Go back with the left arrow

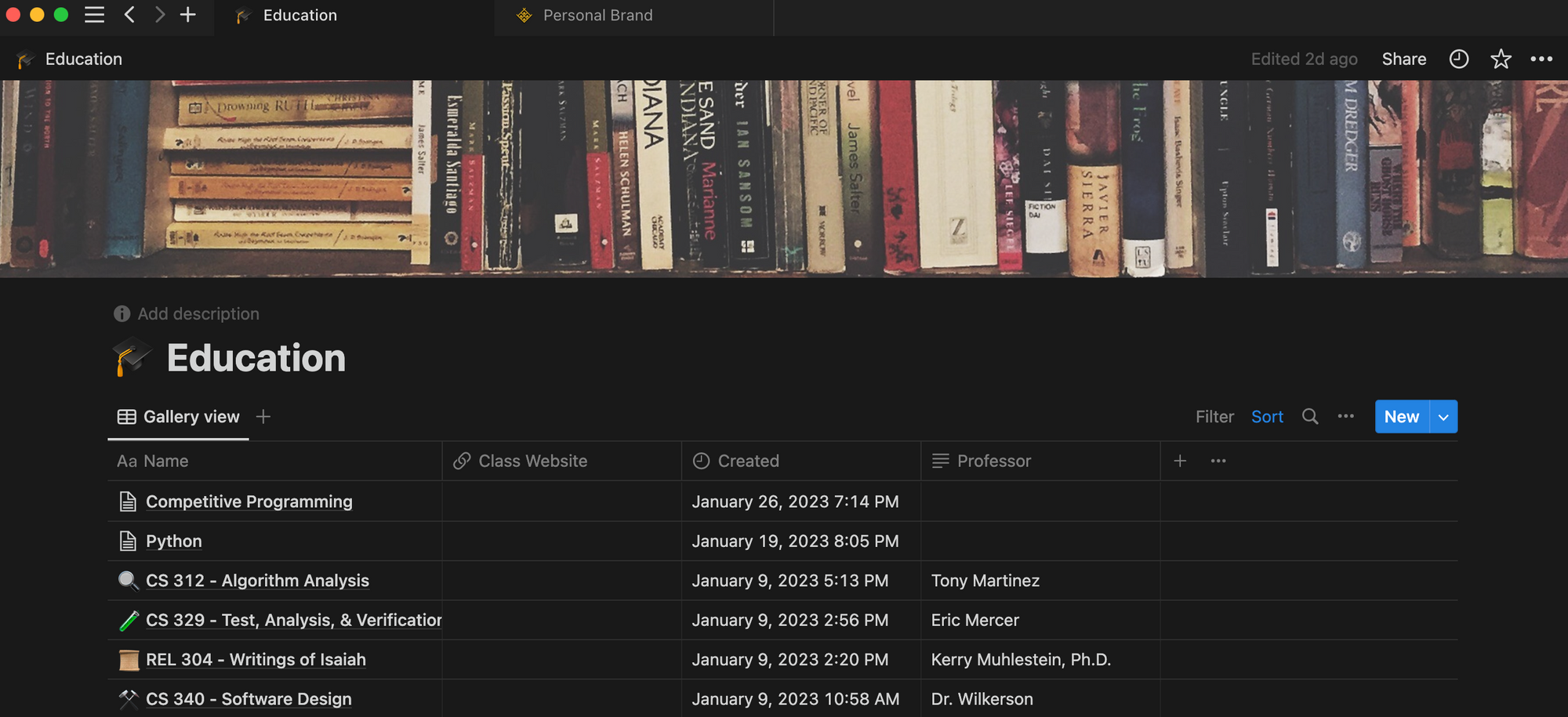point(129,15)
